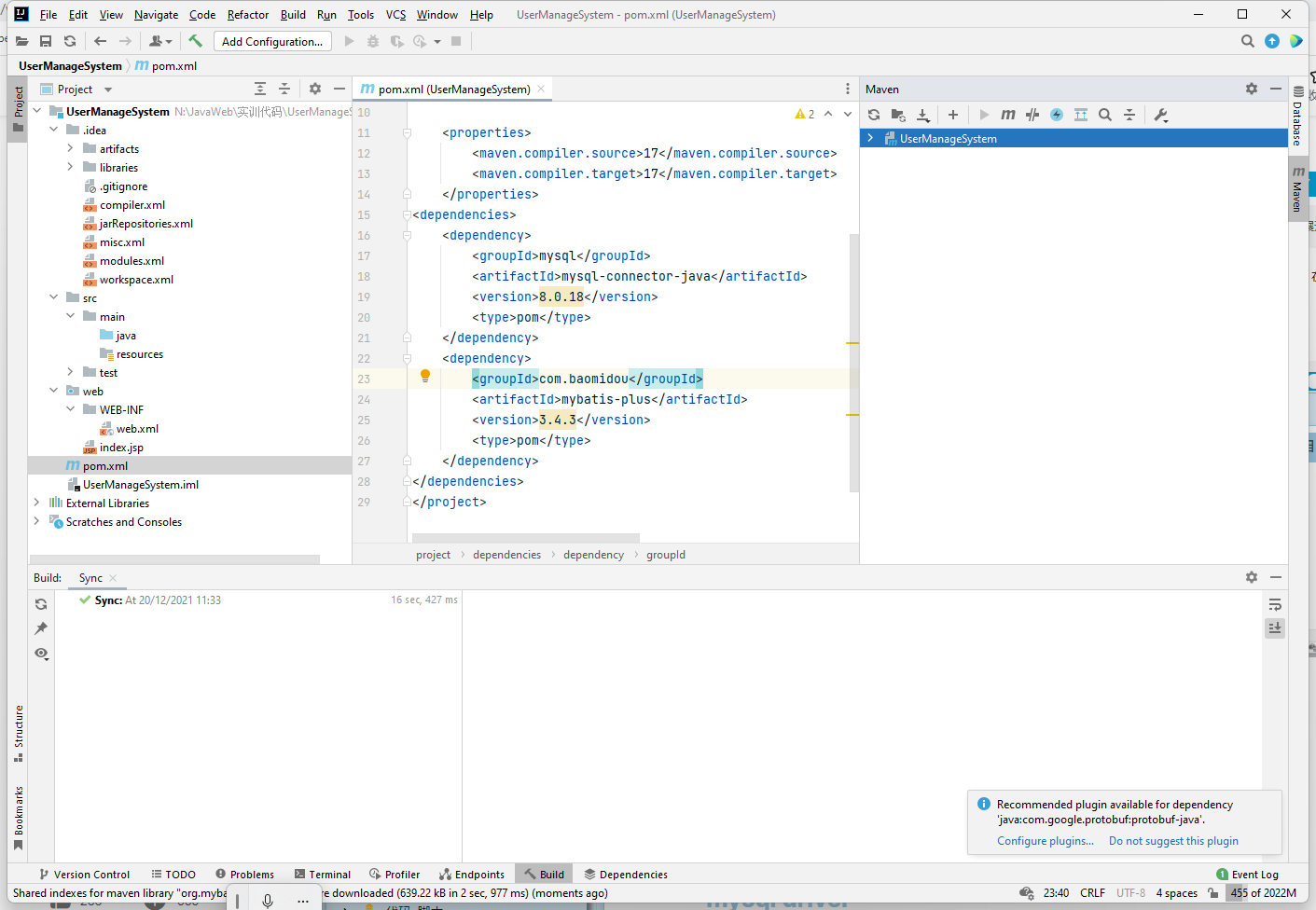This screenshot has width=1316, height=910.
Task: Toggle the eye view options in Build panel
Action: pos(41,653)
